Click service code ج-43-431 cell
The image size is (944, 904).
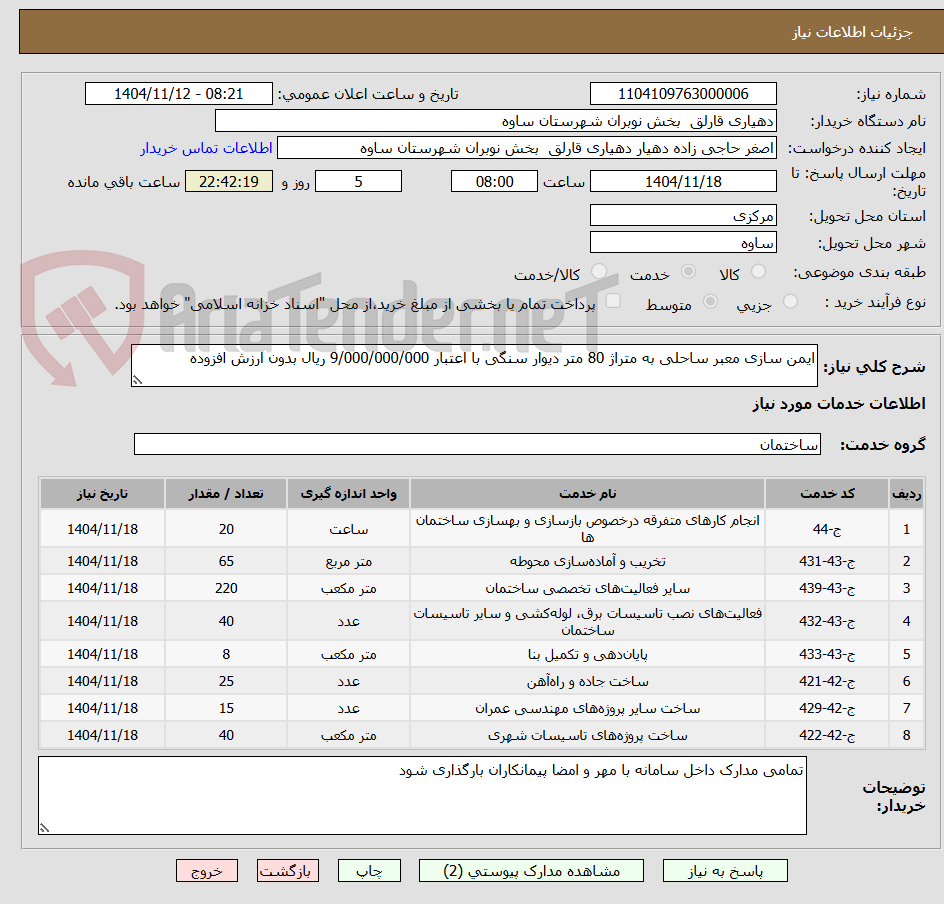tap(827, 561)
